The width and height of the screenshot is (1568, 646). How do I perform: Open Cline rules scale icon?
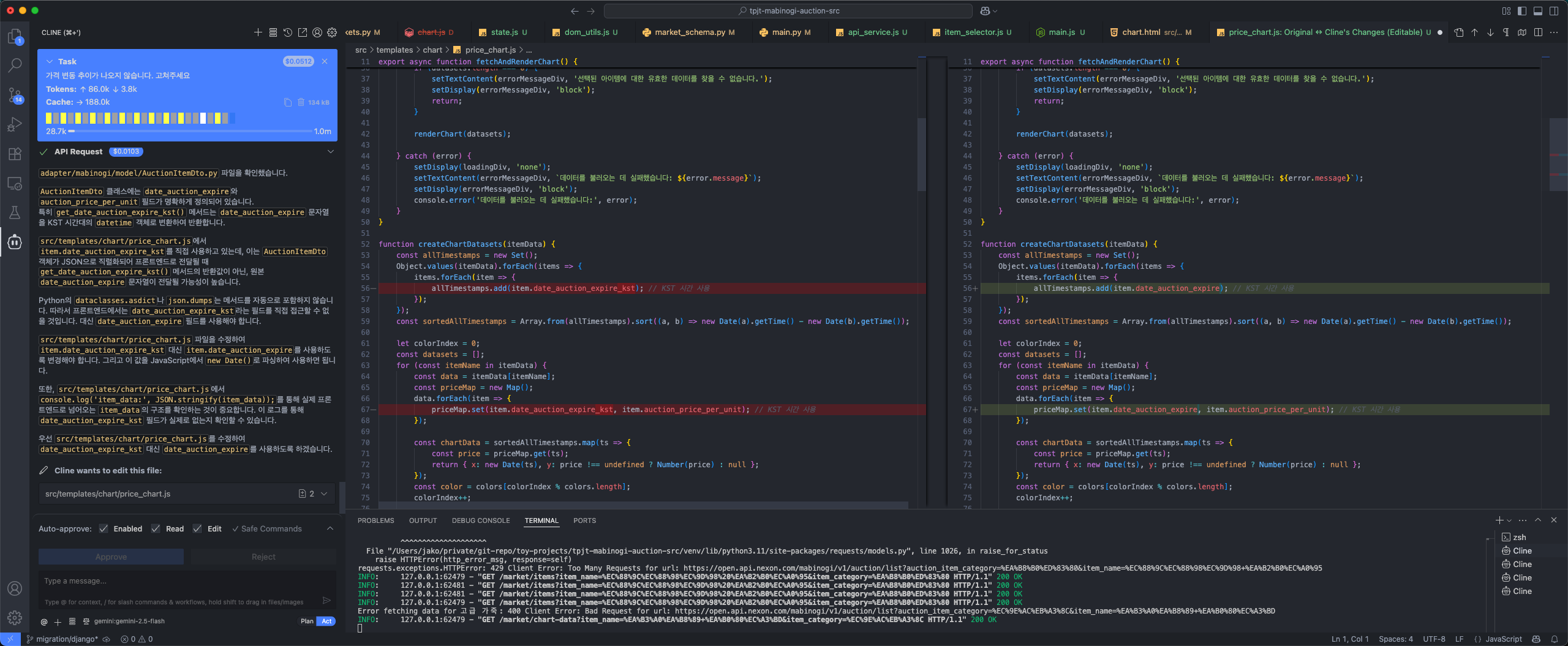click(86, 622)
